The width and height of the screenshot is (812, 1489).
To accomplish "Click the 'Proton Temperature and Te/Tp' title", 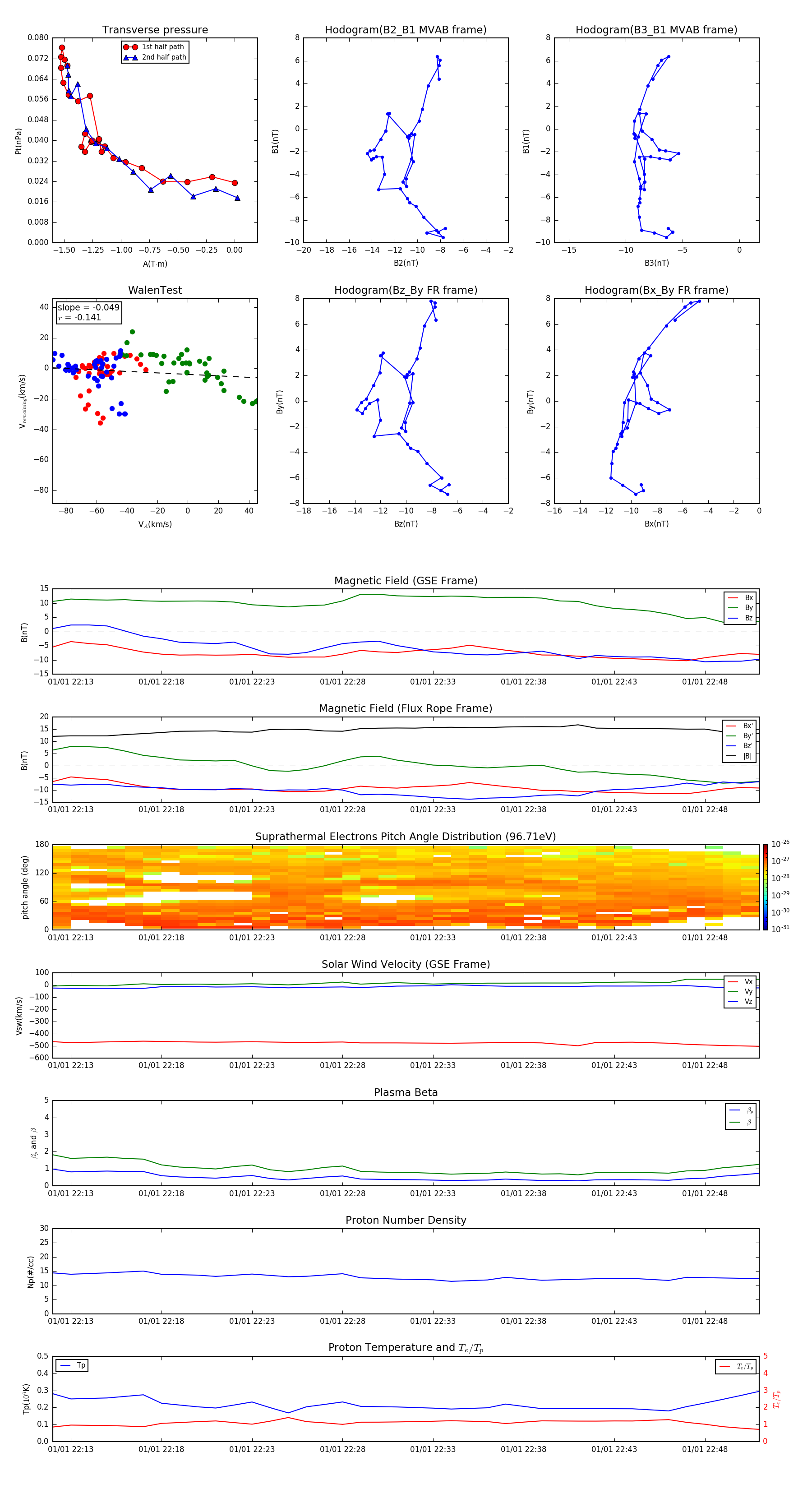I will click(x=406, y=1347).
